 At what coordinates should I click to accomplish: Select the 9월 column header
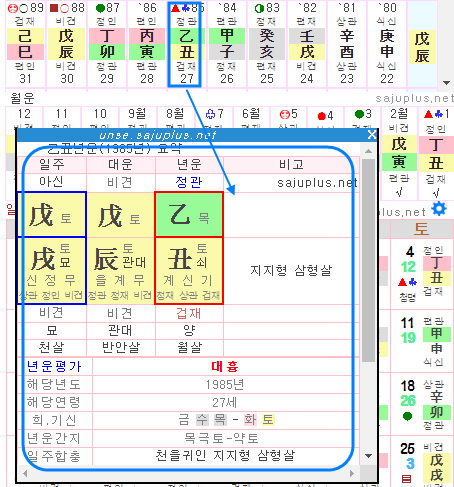(x=137, y=114)
